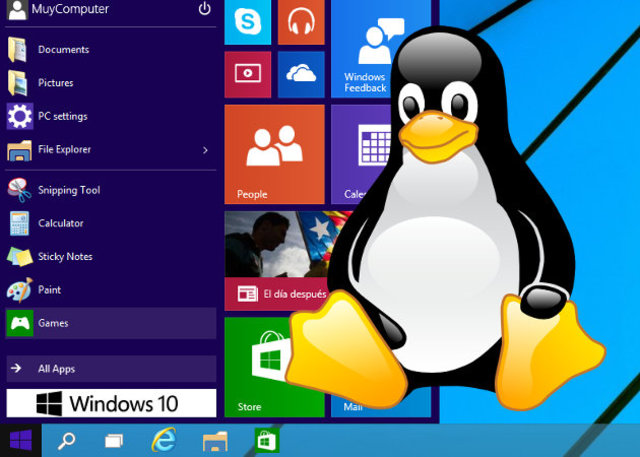Screen dimensions: 640x457
Task: Open the Video player tile
Action: coord(247,74)
